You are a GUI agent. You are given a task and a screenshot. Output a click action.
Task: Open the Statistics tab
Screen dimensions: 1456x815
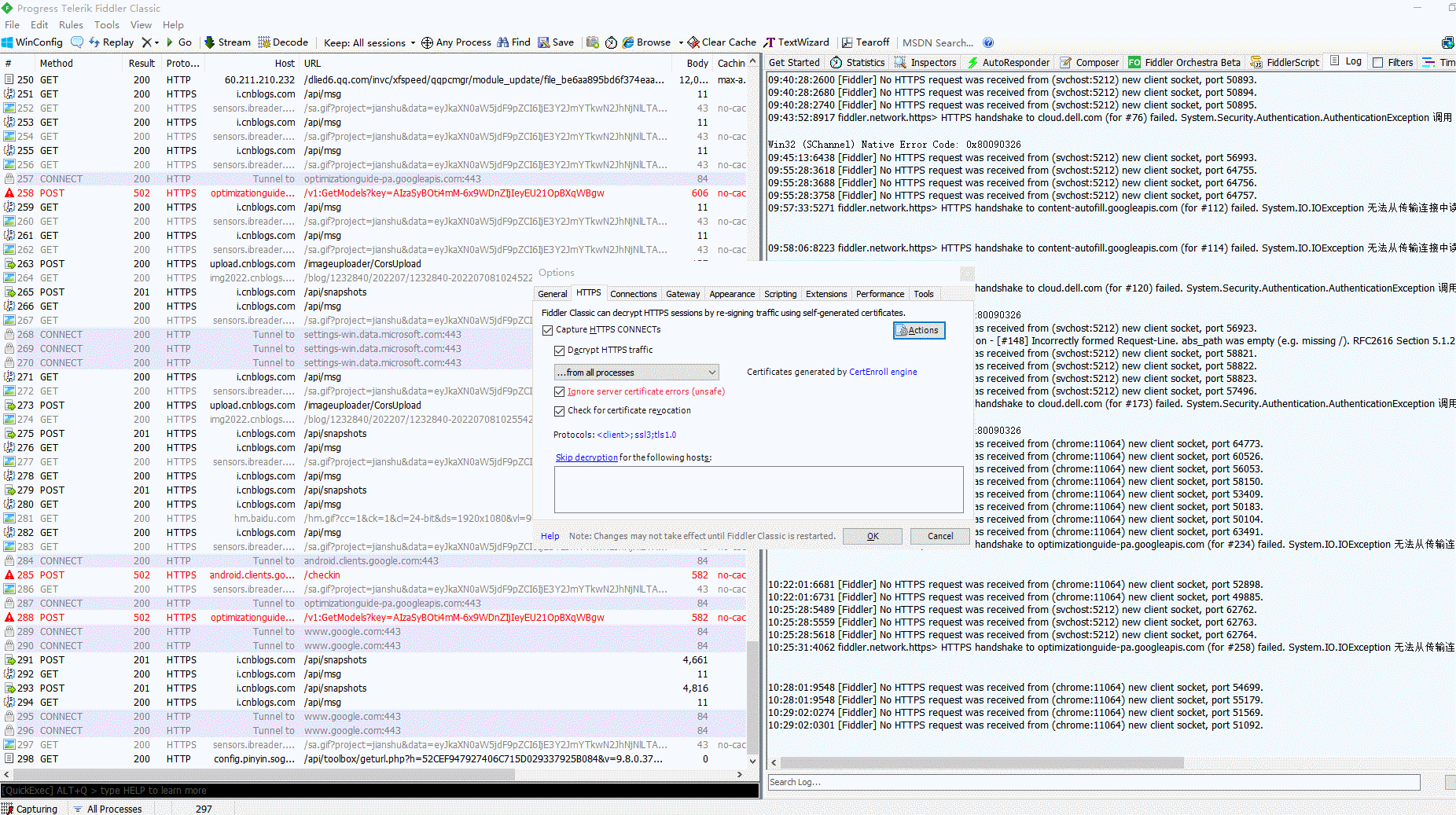[x=858, y=62]
